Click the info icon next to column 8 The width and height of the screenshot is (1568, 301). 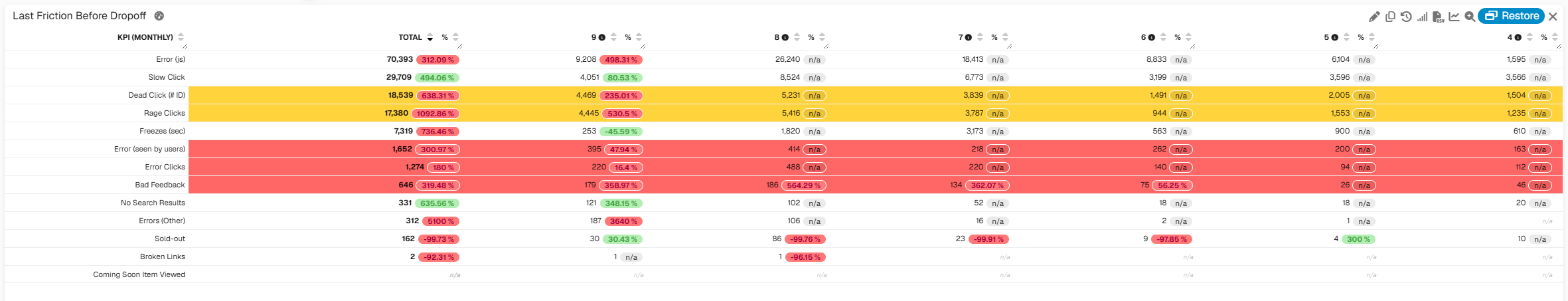click(785, 37)
